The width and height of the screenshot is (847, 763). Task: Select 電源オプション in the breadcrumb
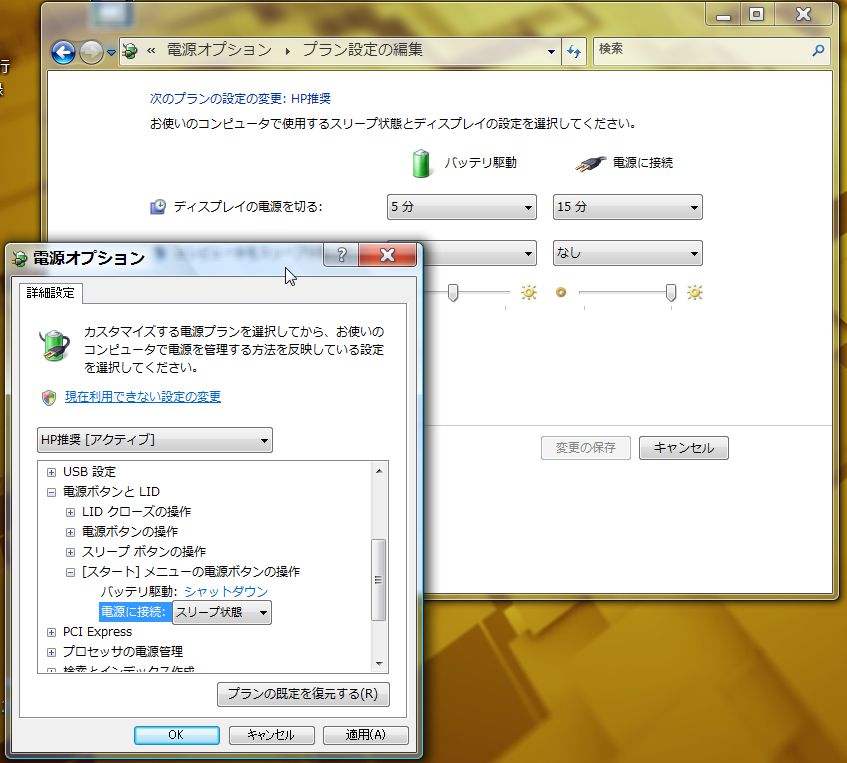click(219, 50)
